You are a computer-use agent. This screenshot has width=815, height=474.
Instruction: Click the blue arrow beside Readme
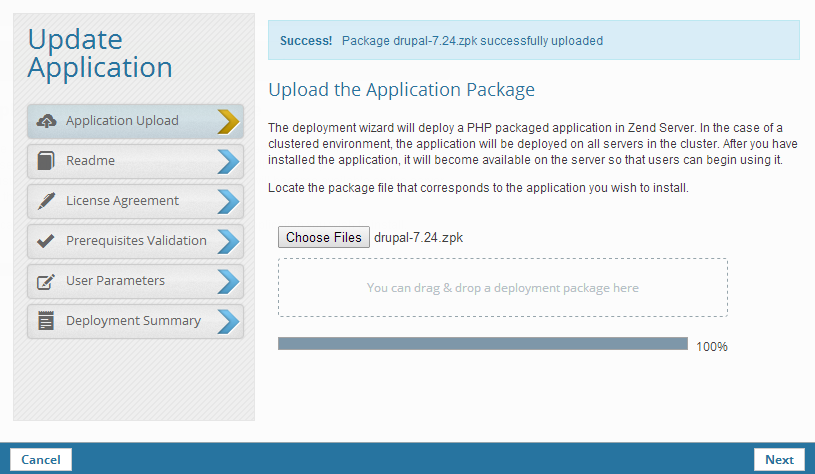click(228, 161)
